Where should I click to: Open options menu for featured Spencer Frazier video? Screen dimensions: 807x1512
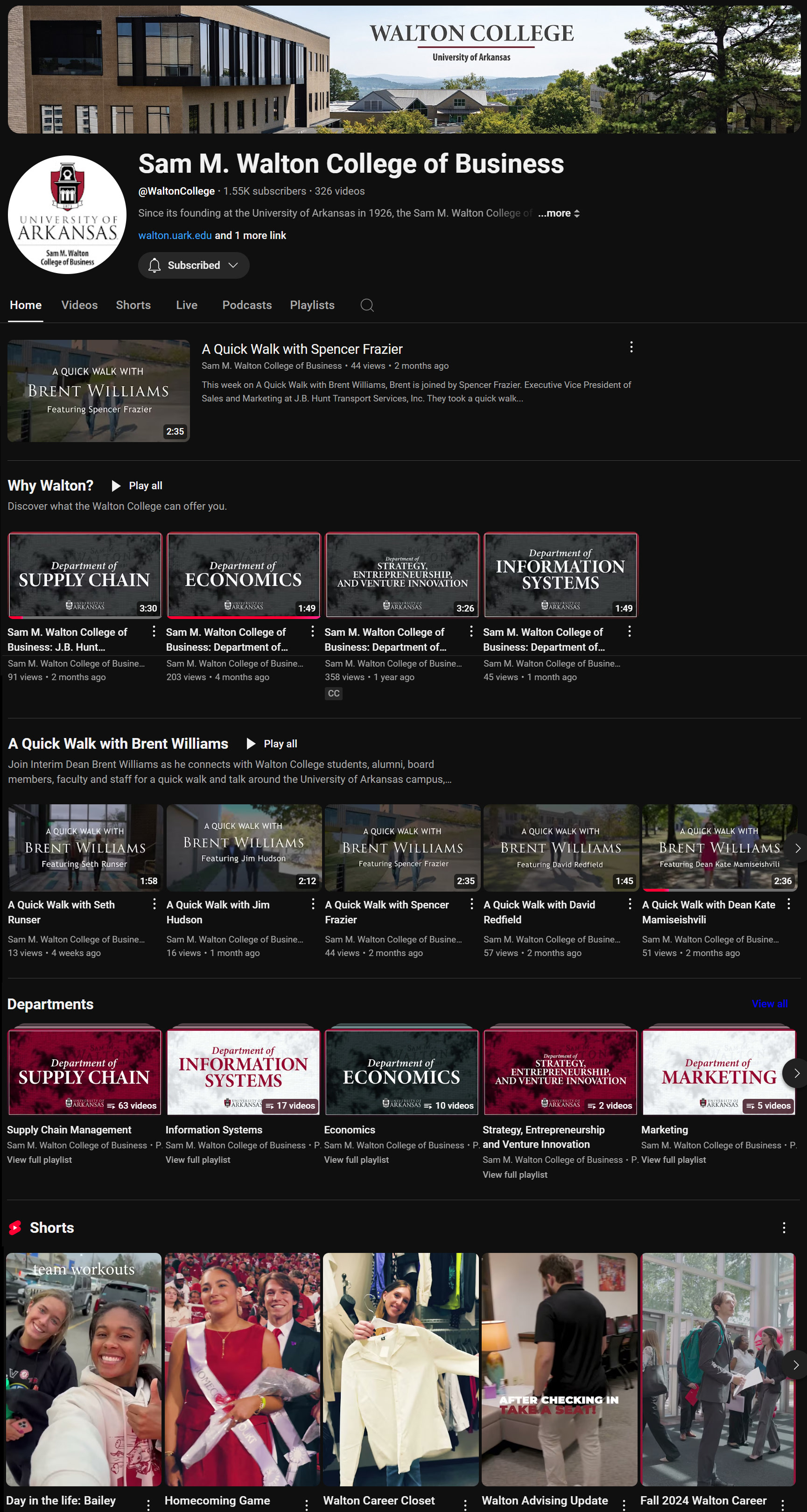pos(631,347)
